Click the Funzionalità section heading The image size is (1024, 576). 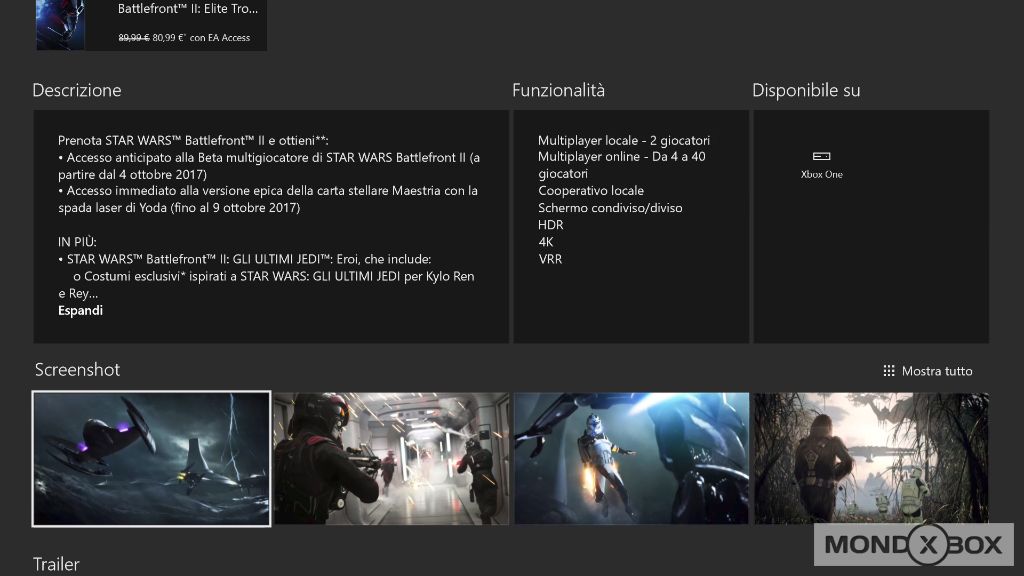click(558, 90)
